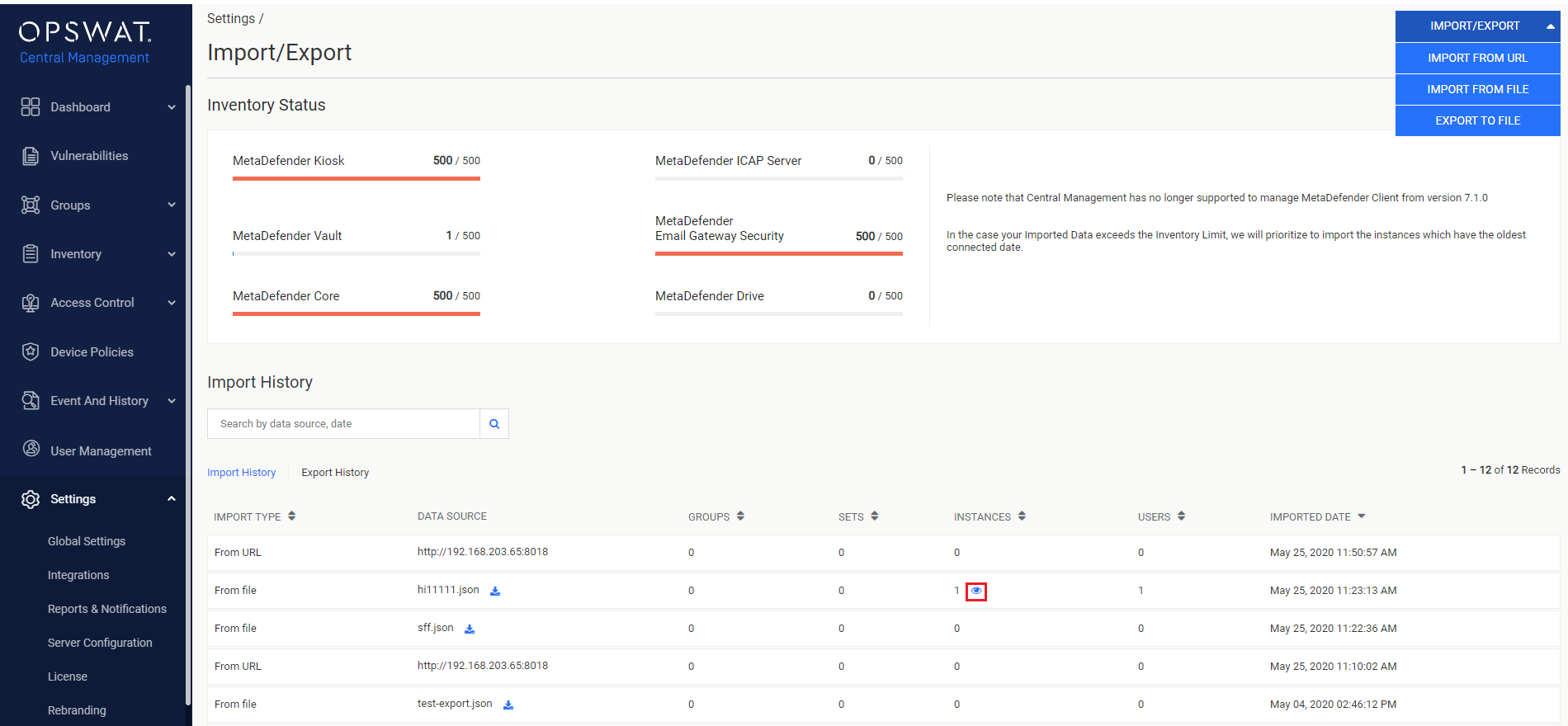Click EXPORT TO FILE button
This screenshot has width=1568, height=726.
pos(1477,120)
